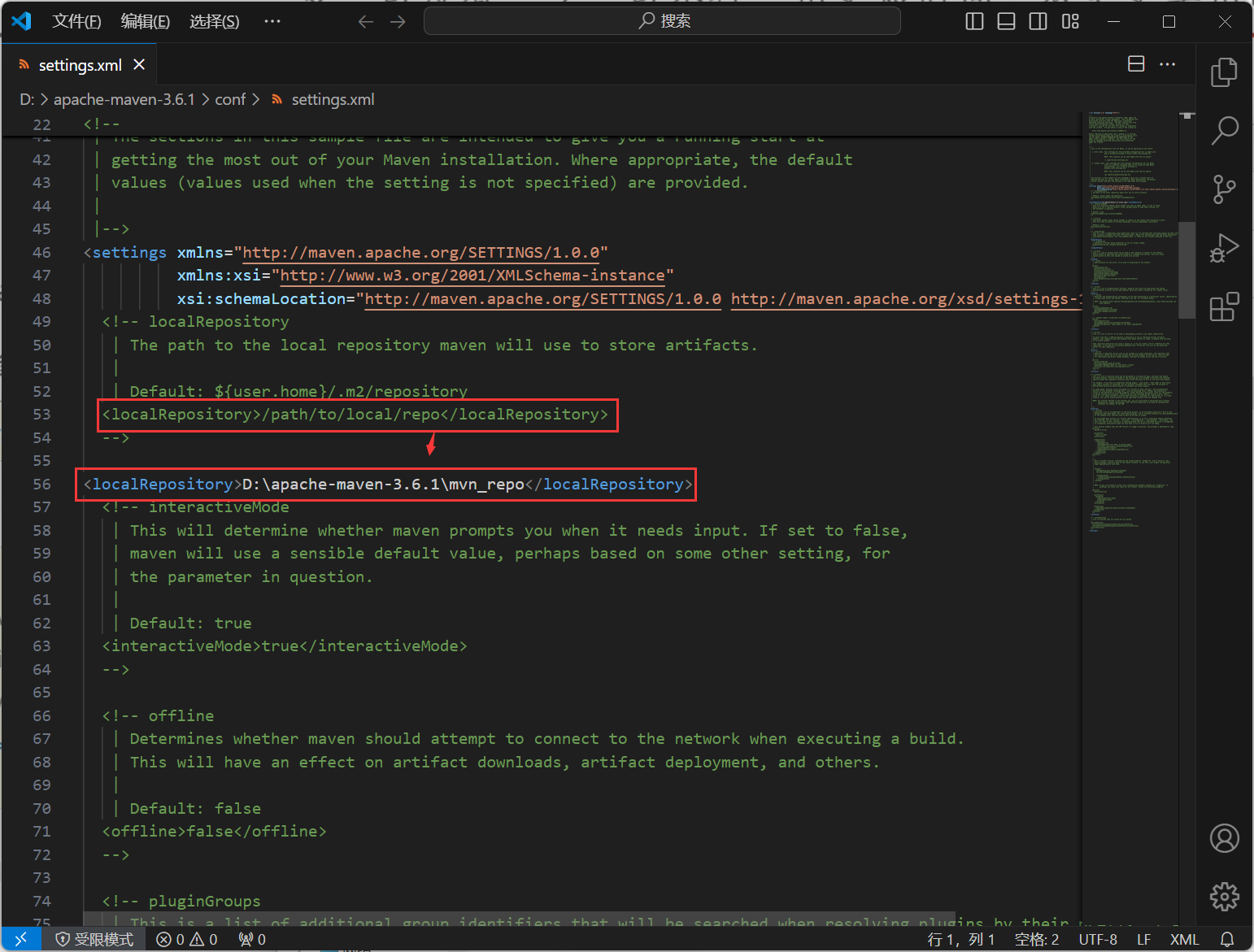Open the errors and warnings status indicator

187,939
